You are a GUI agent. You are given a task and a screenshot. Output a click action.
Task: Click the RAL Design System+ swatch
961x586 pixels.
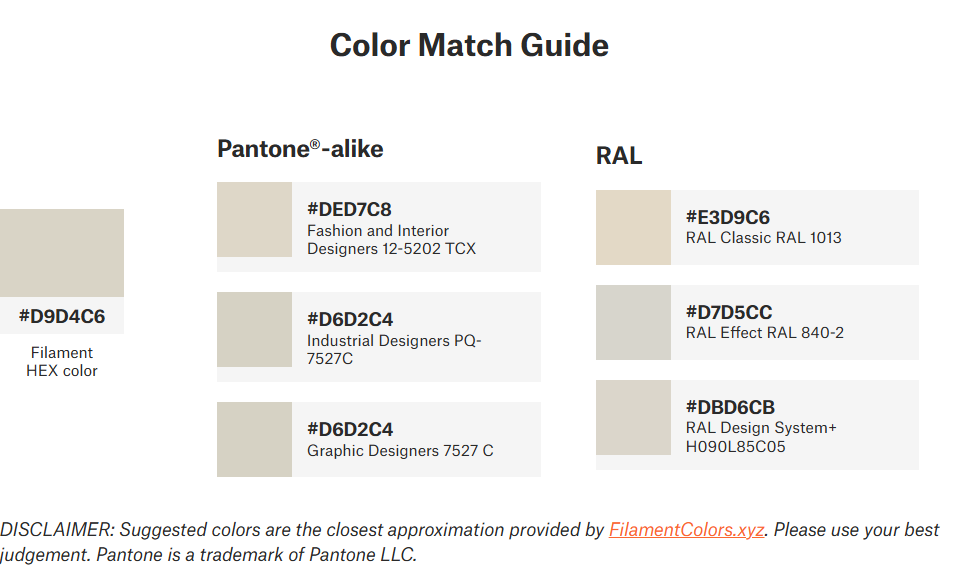click(x=633, y=417)
